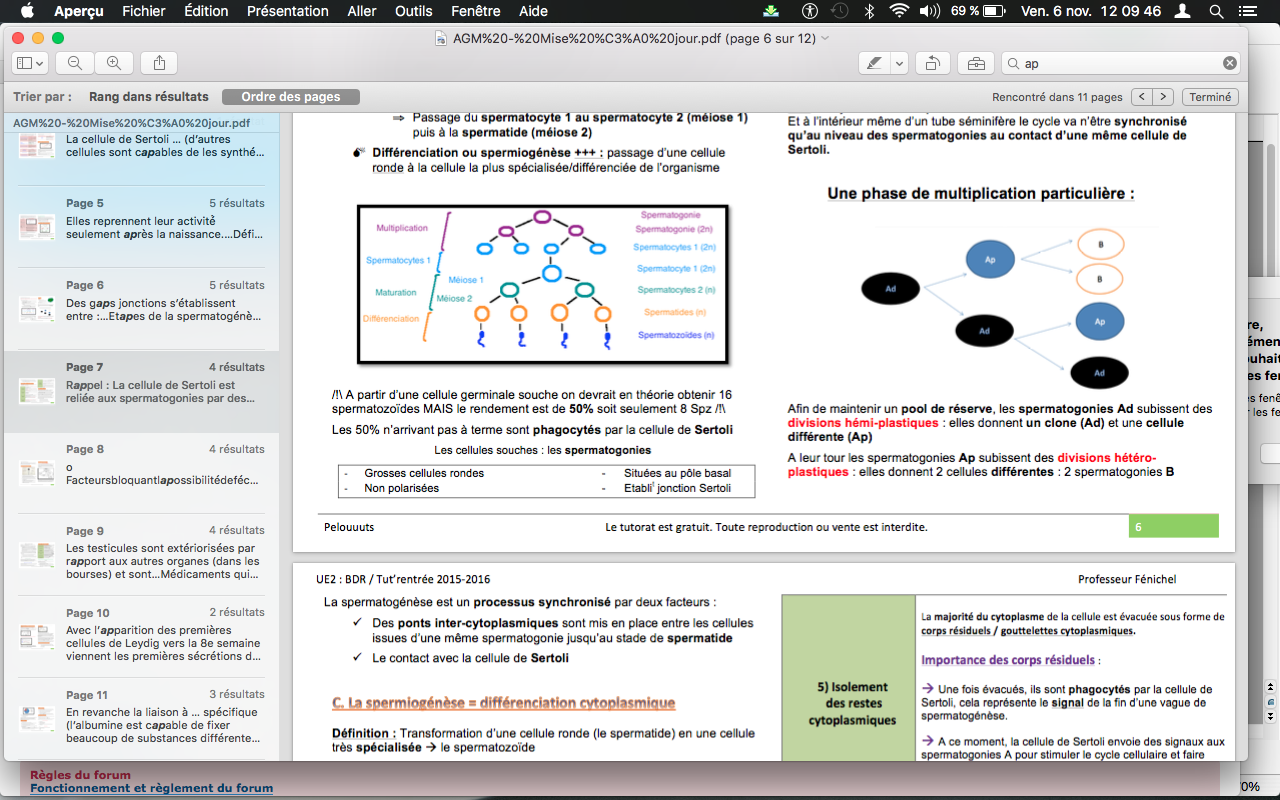Sort by Rang dans résultats

pyautogui.click(x=148, y=97)
